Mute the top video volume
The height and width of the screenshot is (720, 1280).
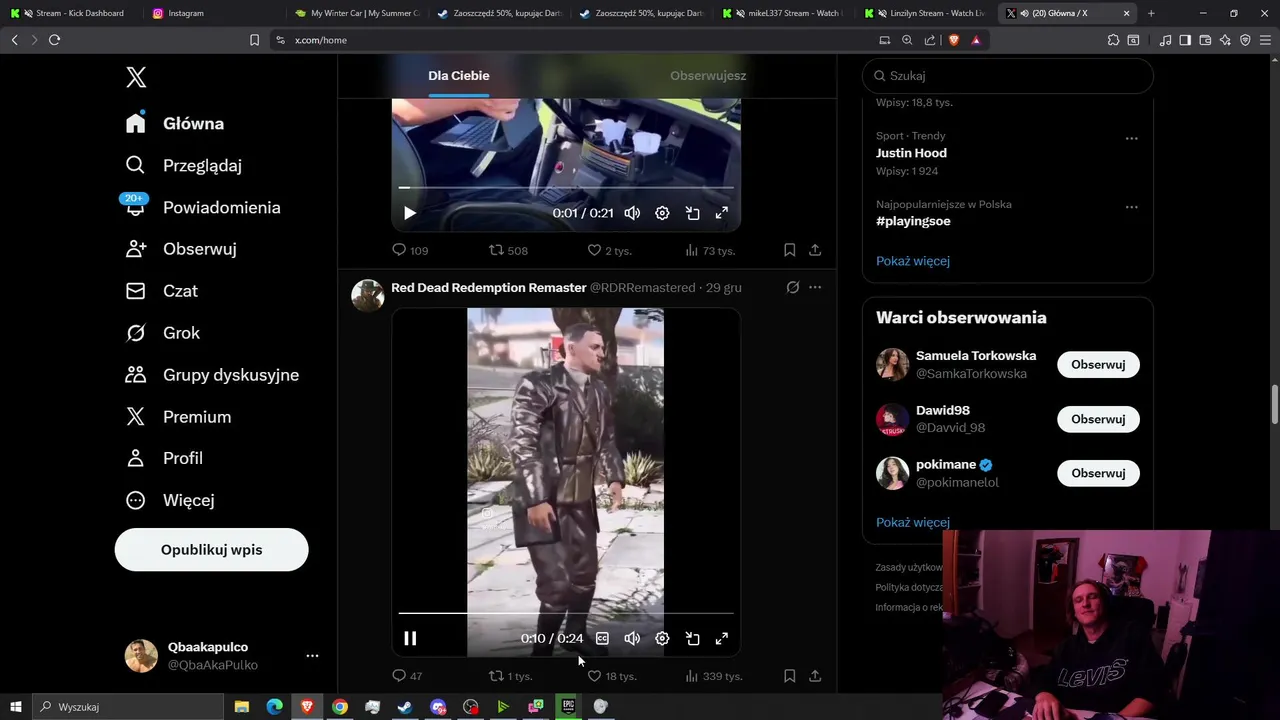(x=632, y=213)
